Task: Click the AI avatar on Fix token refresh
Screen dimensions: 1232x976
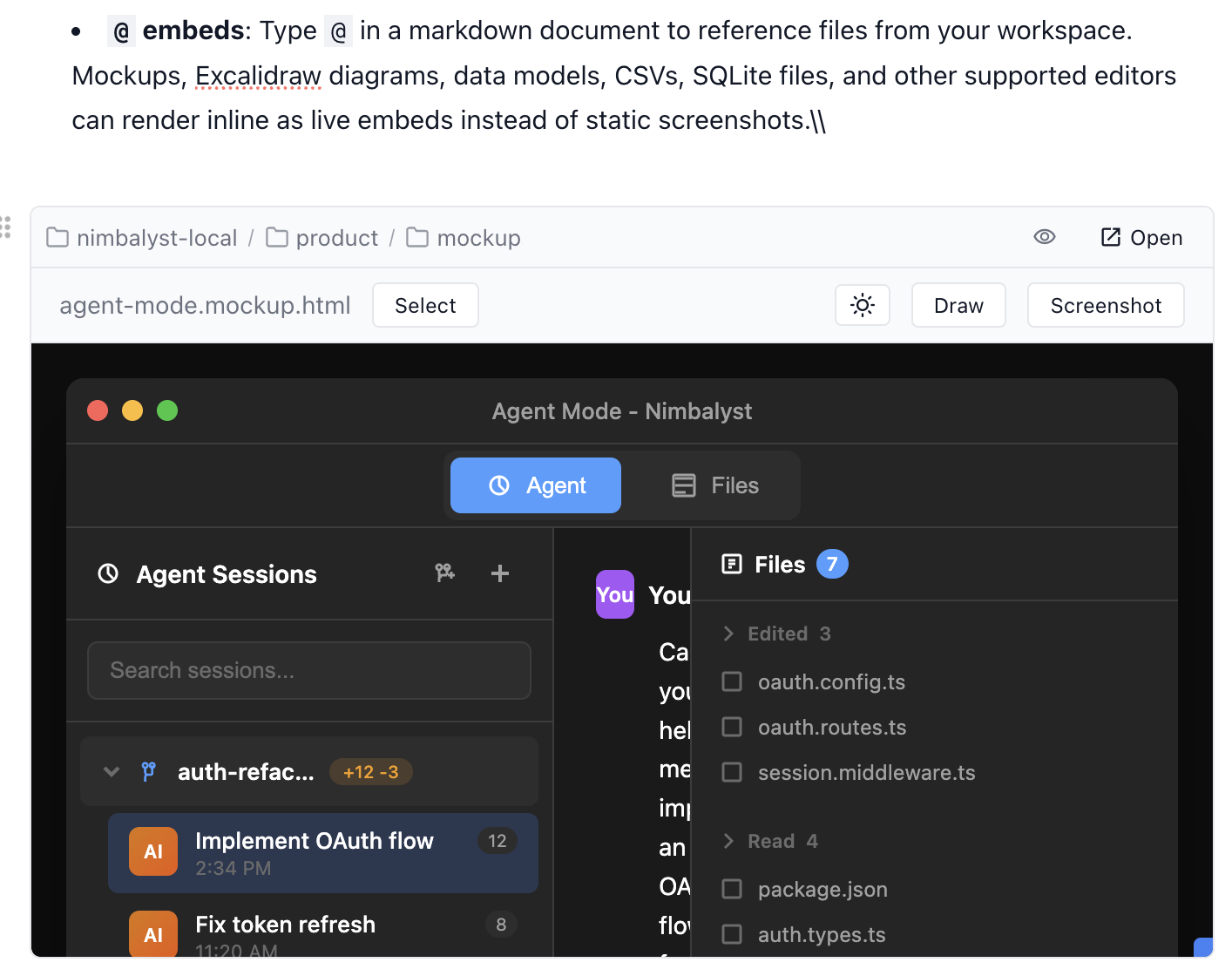Action: [x=153, y=933]
